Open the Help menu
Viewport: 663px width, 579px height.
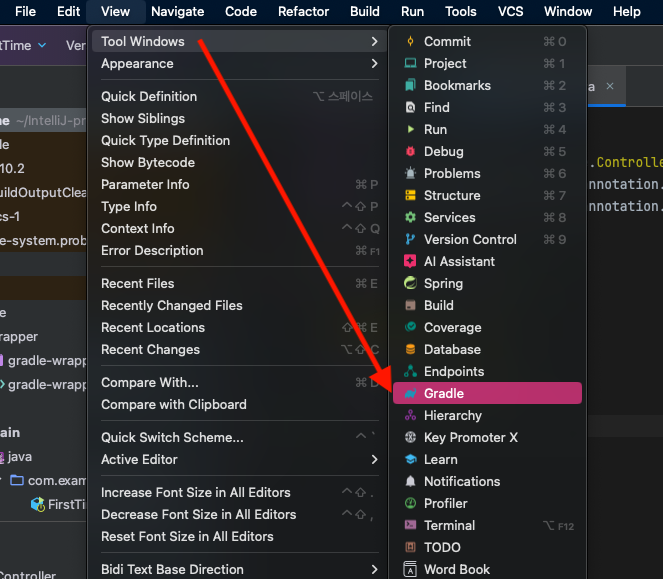click(x=627, y=11)
